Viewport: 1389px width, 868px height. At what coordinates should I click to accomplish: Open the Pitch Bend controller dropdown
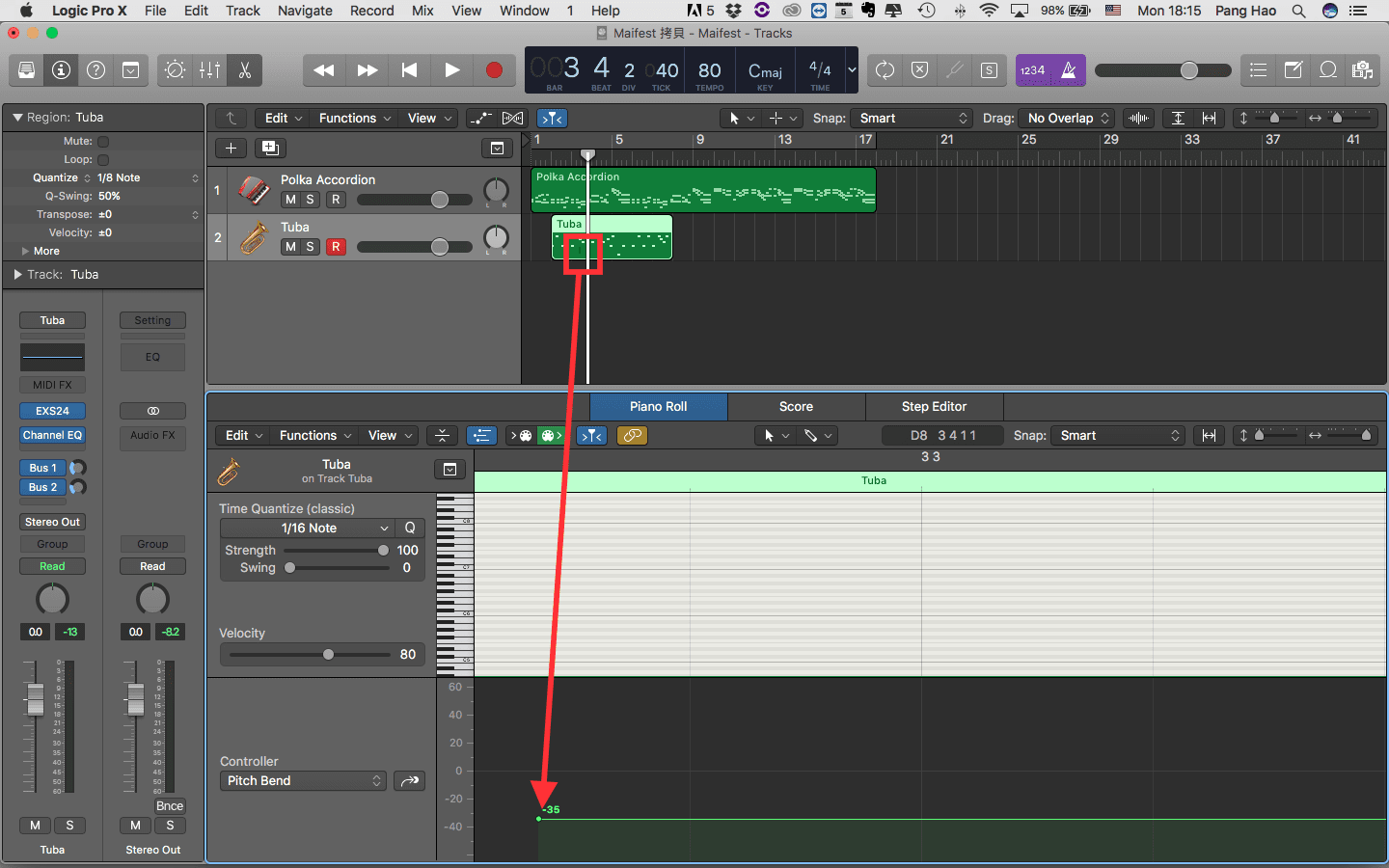tap(303, 780)
